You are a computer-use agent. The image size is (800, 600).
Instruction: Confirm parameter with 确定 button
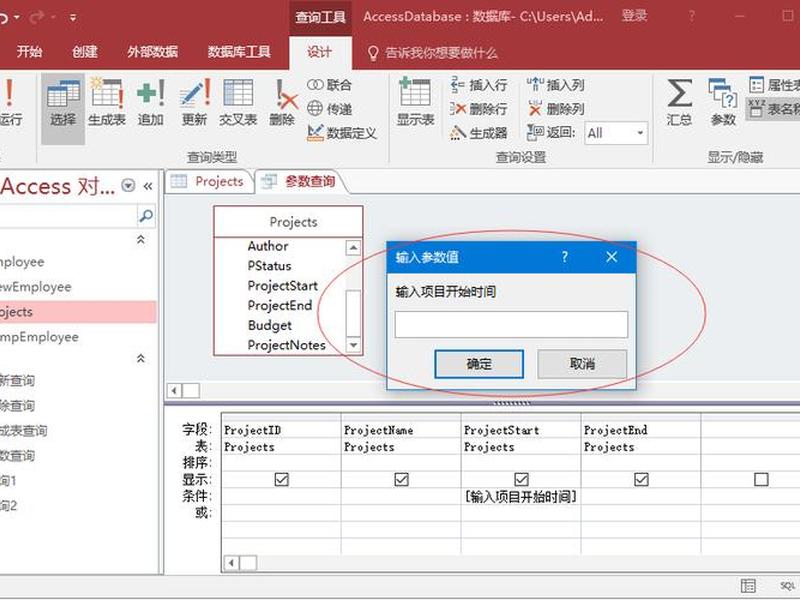(479, 364)
